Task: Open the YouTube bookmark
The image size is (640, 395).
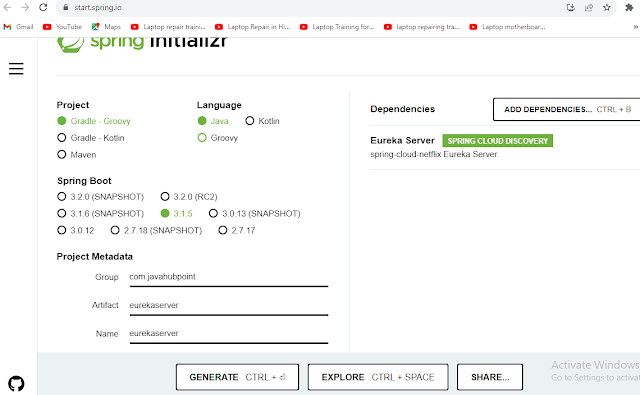Action: tap(62, 27)
